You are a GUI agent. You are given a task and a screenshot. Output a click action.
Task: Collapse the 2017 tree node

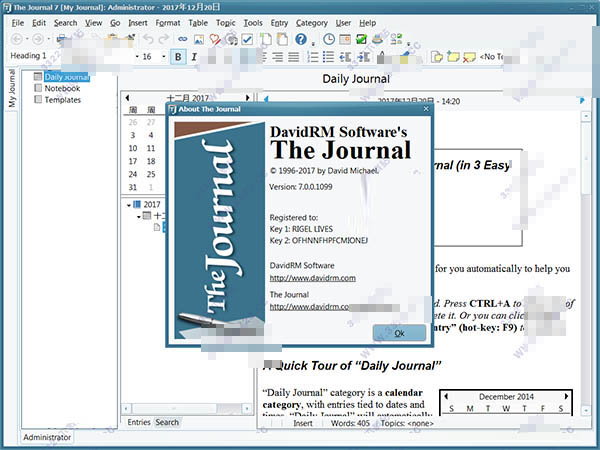pyautogui.click(x=129, y=205)
